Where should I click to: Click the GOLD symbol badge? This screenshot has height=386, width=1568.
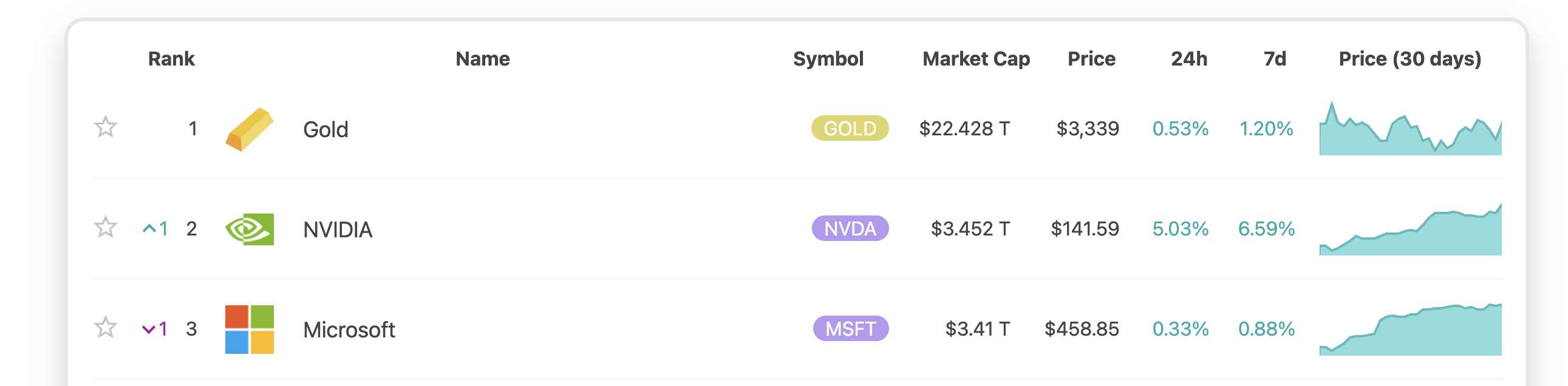pos(850,128)
